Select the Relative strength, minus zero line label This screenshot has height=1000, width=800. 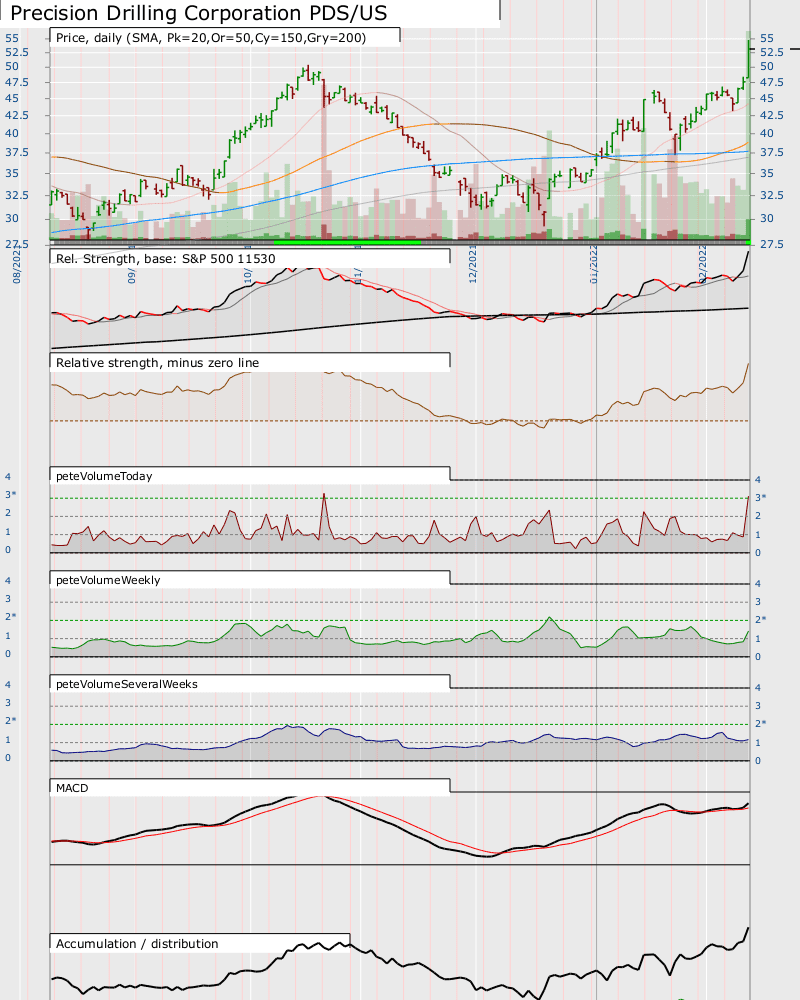pyautogui.click(x=158, y=363)
